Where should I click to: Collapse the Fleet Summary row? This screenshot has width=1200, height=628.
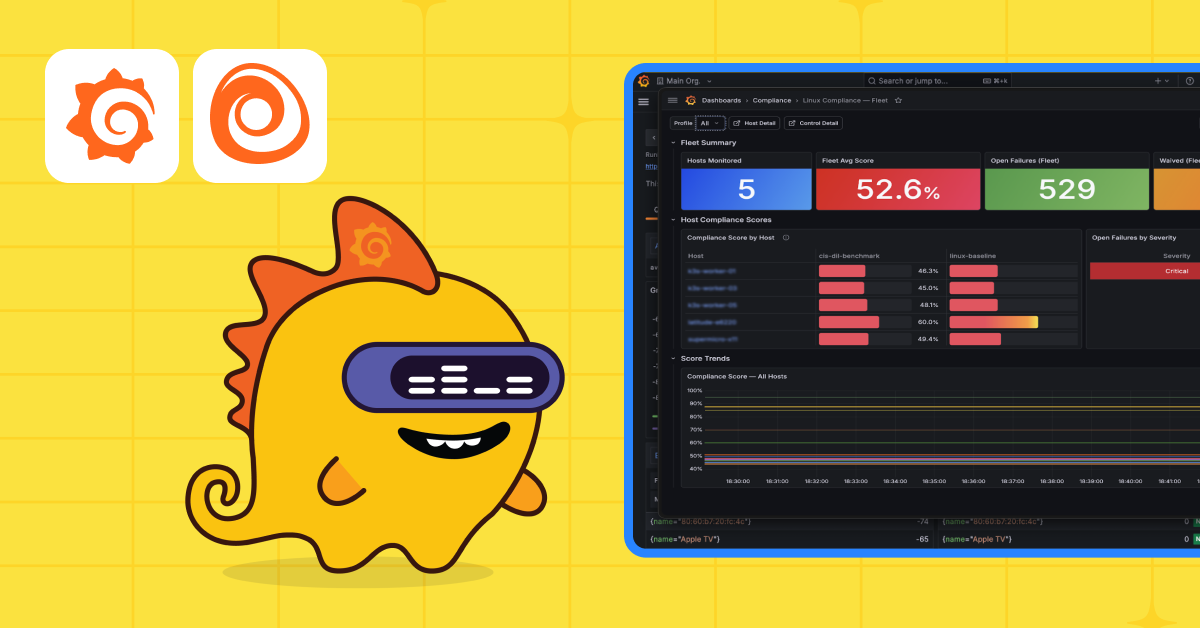(x=673, y=143)
